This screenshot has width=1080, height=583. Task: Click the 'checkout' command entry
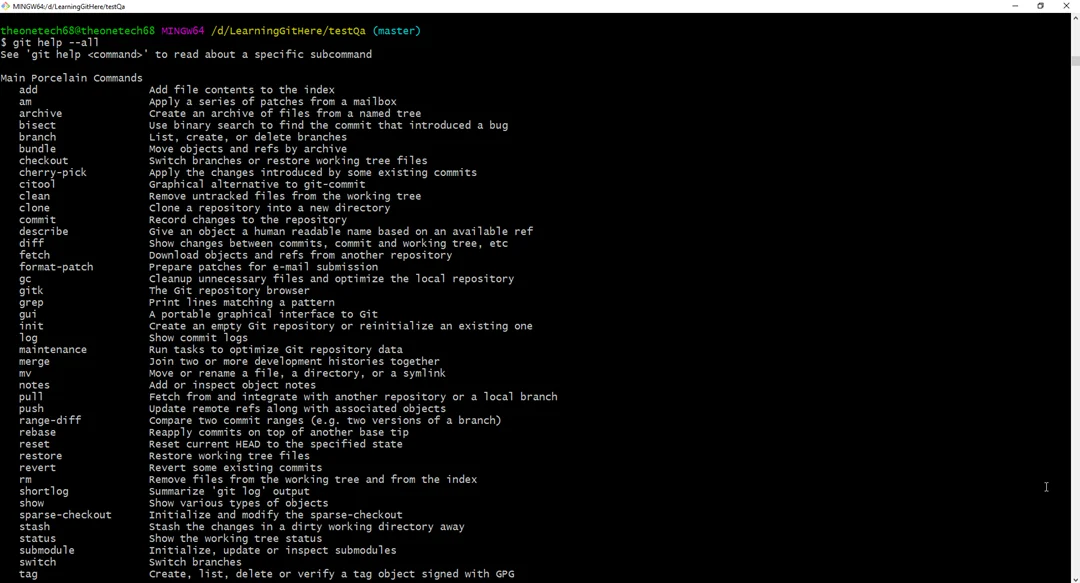tap(43, 160)
